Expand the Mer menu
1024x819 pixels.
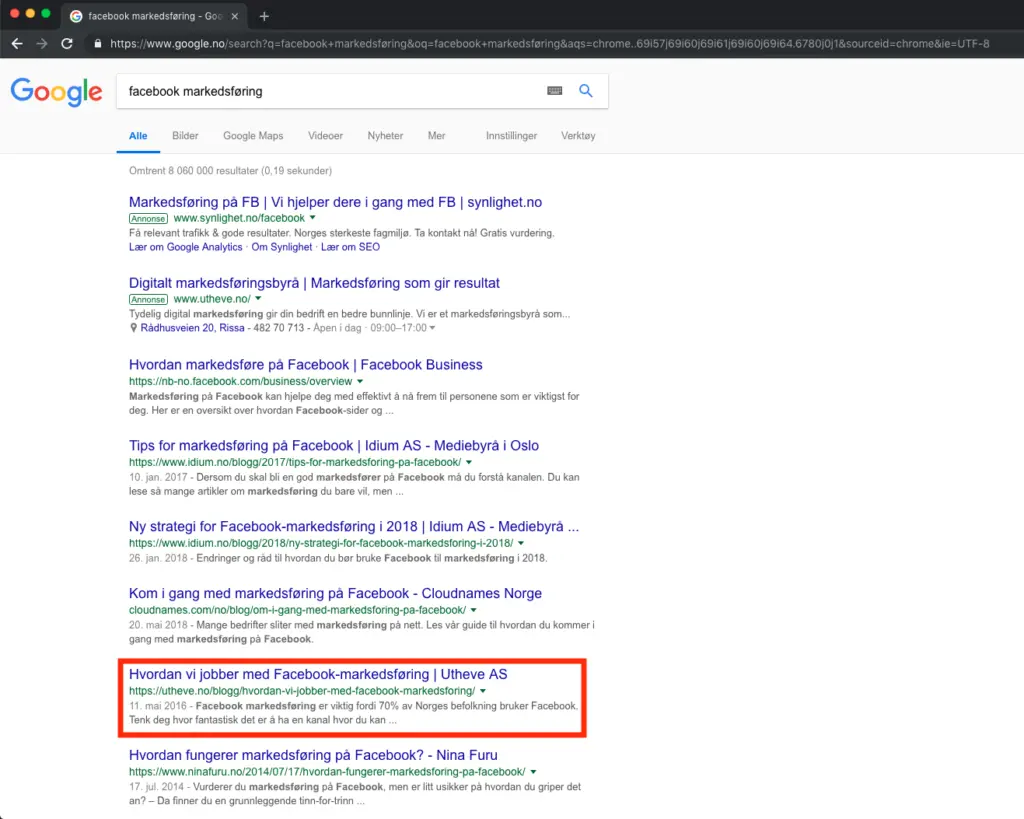click(x=436, y=136)
